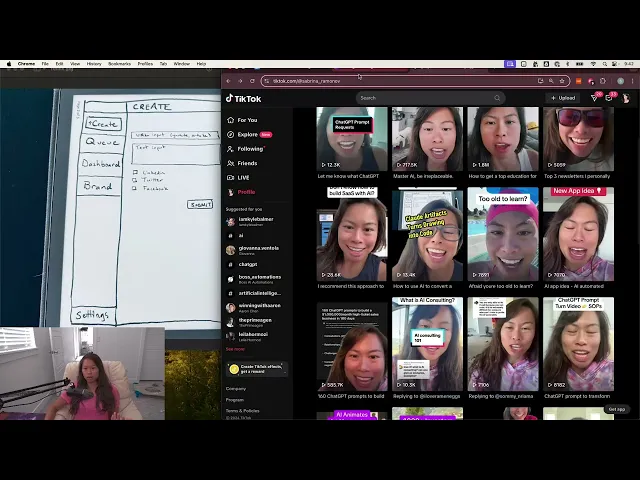Open the Window menu
Screen dimensions: 640x480
tap(182, 64)
